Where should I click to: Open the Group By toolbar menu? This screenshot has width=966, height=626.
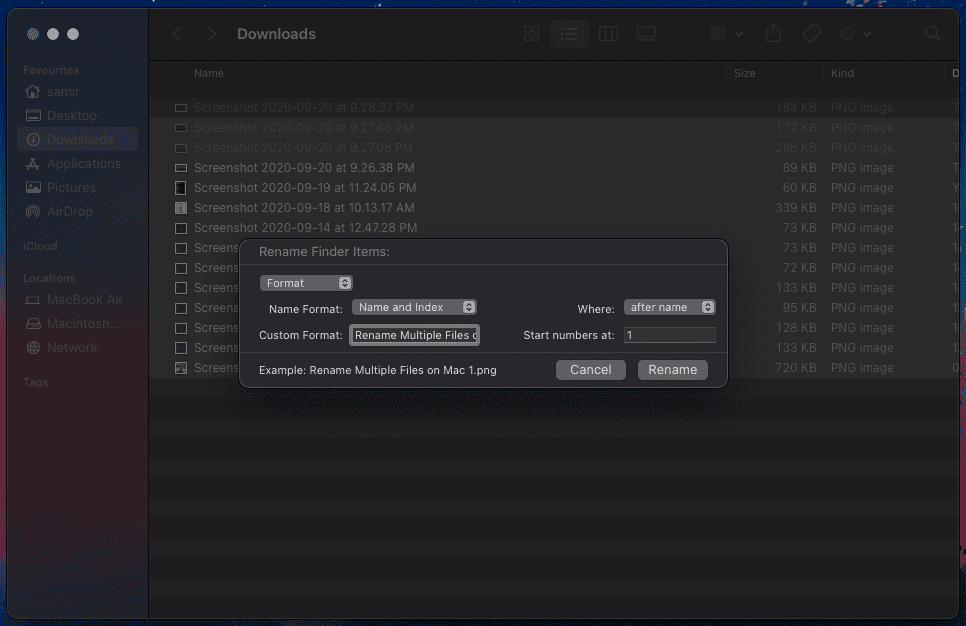726,34
